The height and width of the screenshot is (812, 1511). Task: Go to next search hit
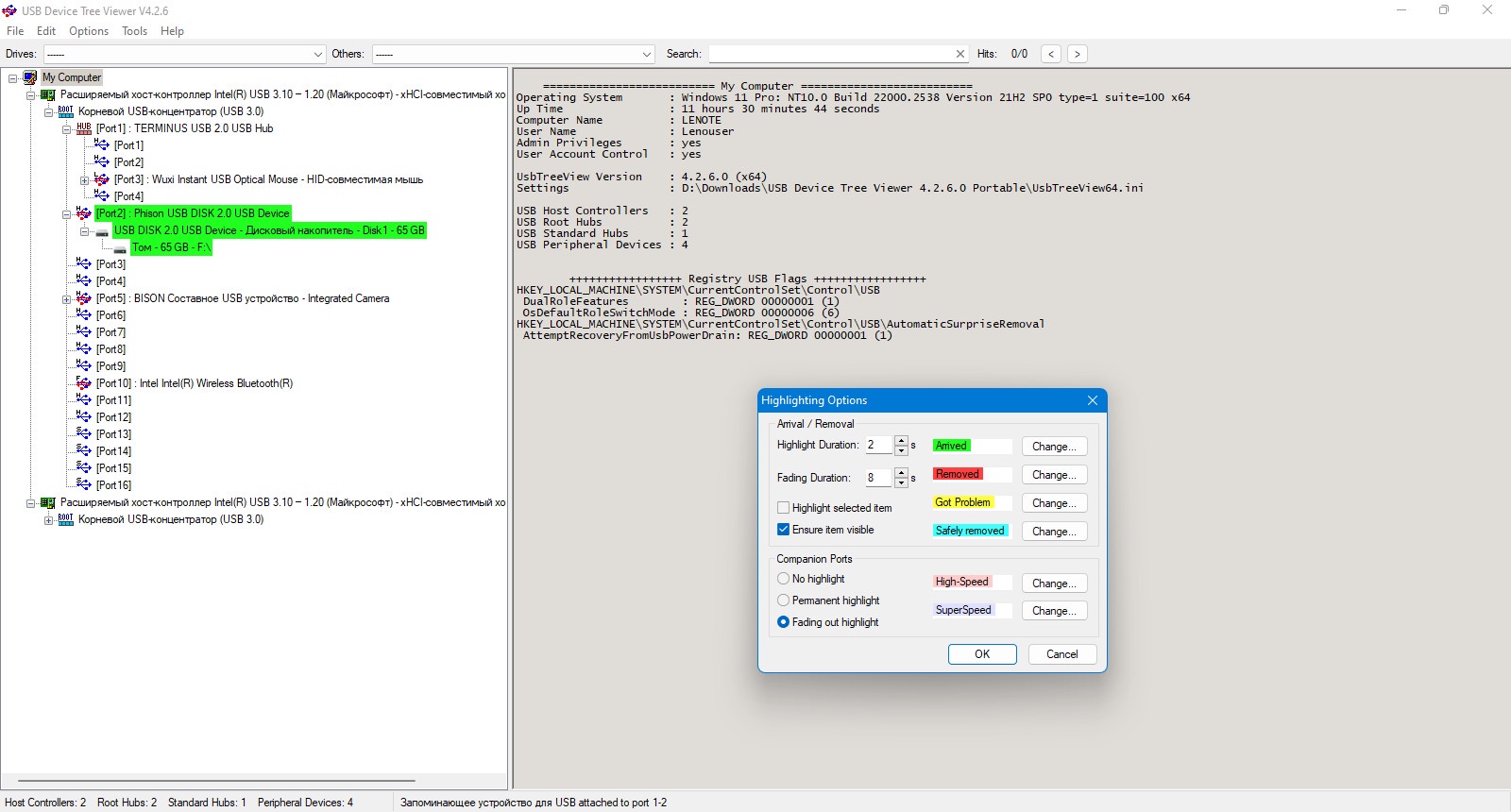(x=1078, y=54)
